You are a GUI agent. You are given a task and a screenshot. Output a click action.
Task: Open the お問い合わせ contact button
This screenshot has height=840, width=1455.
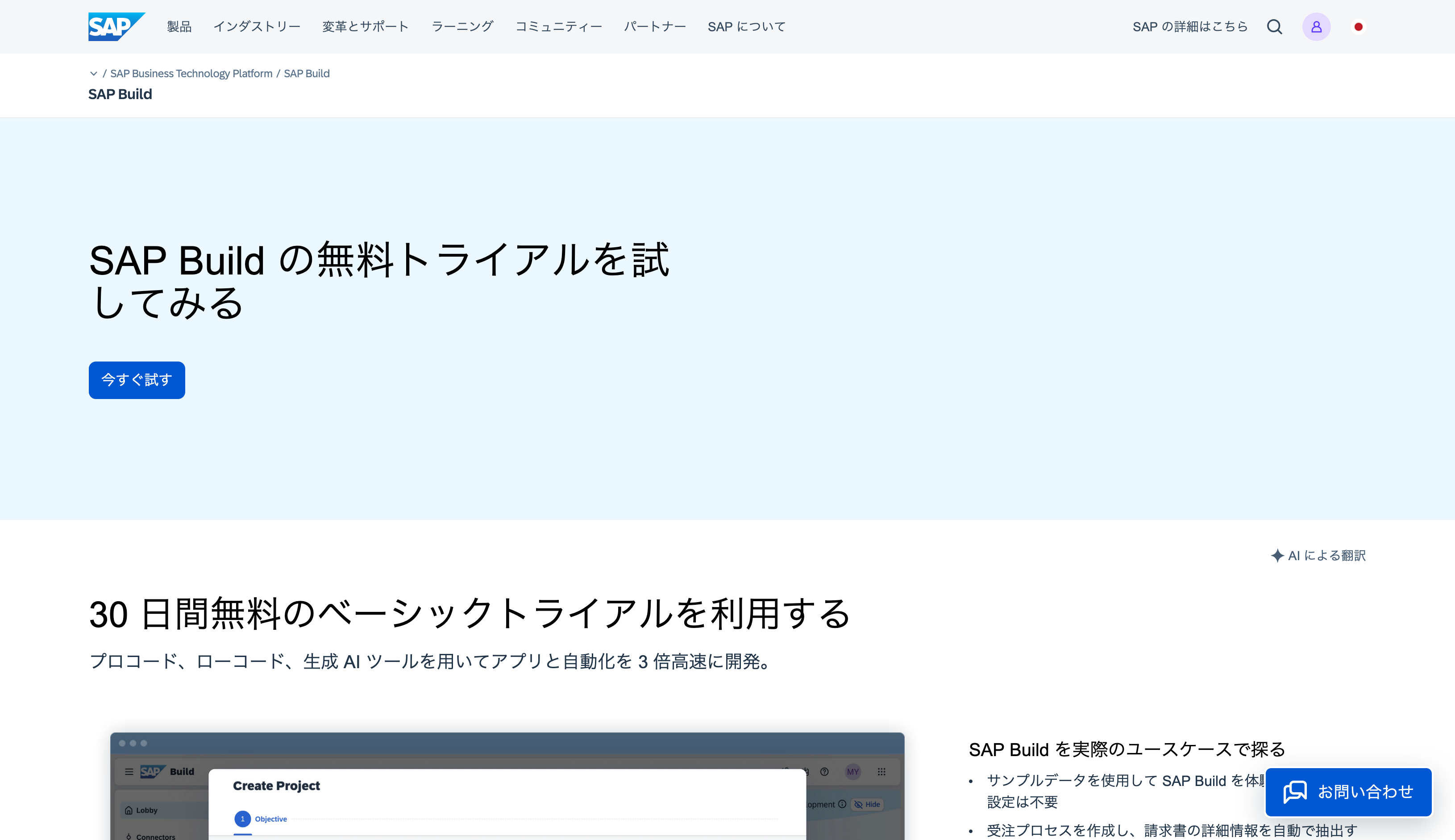1364,791
